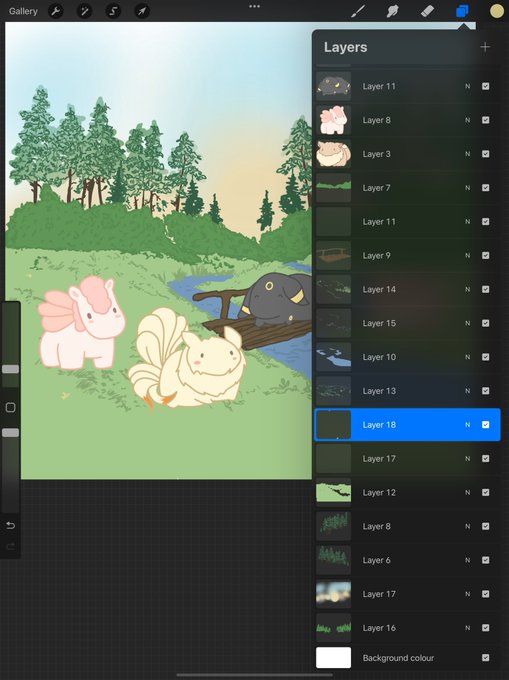Select the row named Layer 7
The width and height of the screenshot is (509, 680).
[407, 188]
